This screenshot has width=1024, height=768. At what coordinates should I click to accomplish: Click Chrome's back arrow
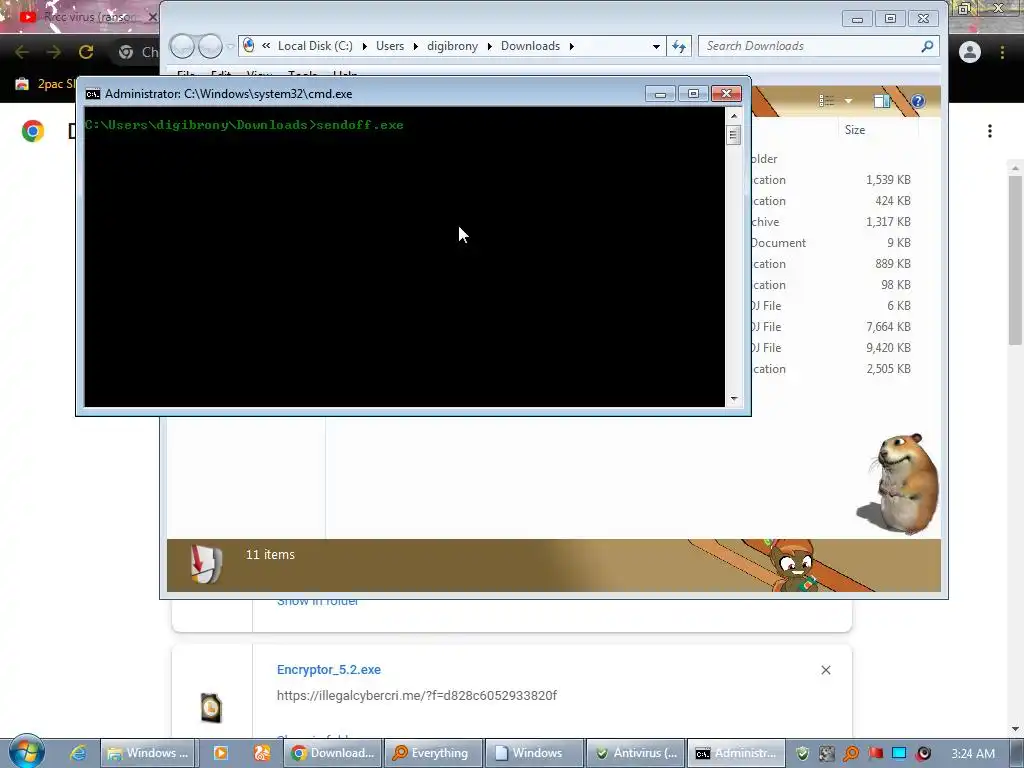pyautogui.click(x=22, y=52)
